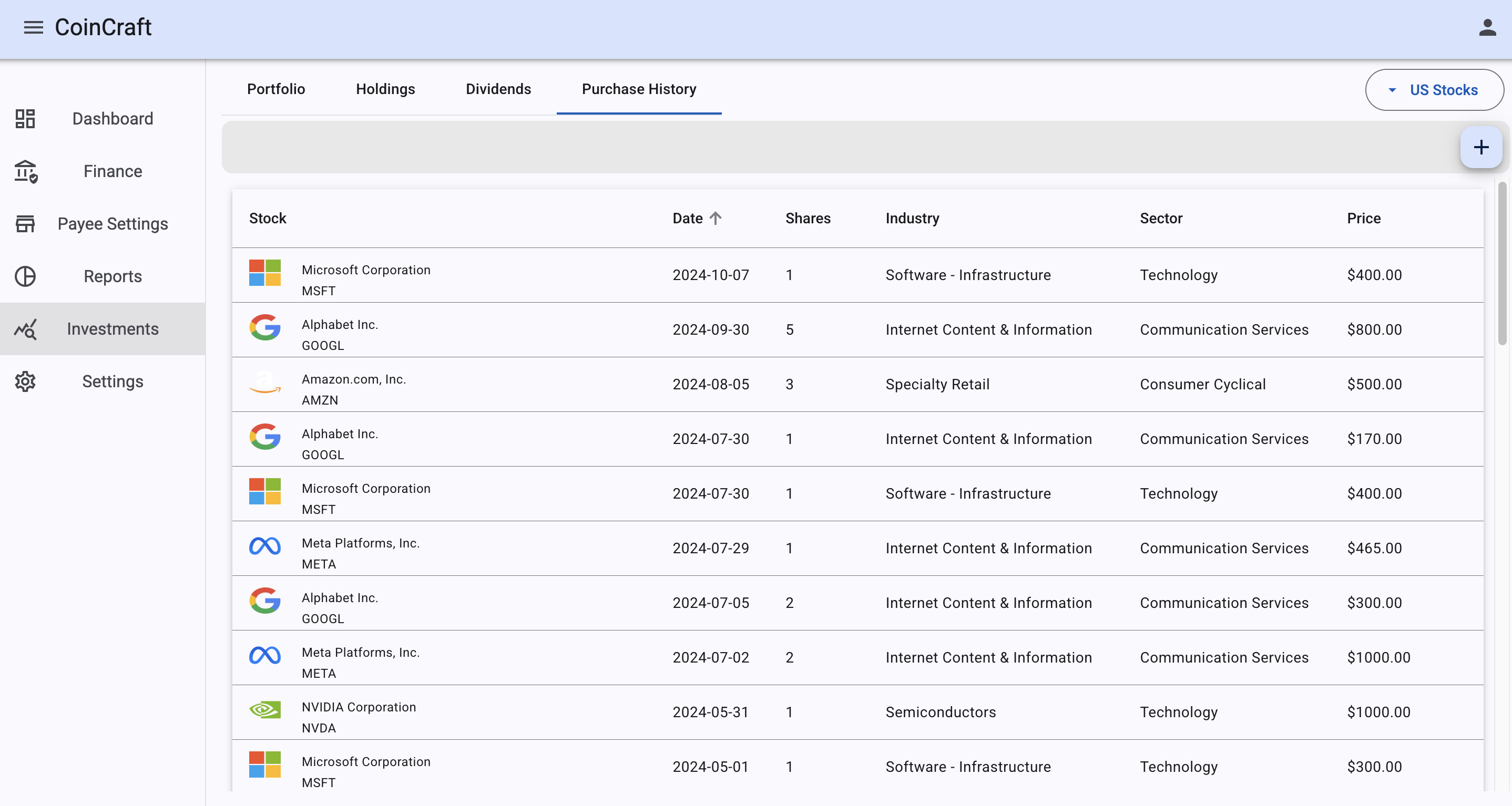The image size is (1512, 806).
Task: Click the Settings gear icon
Action: point(25,381)
